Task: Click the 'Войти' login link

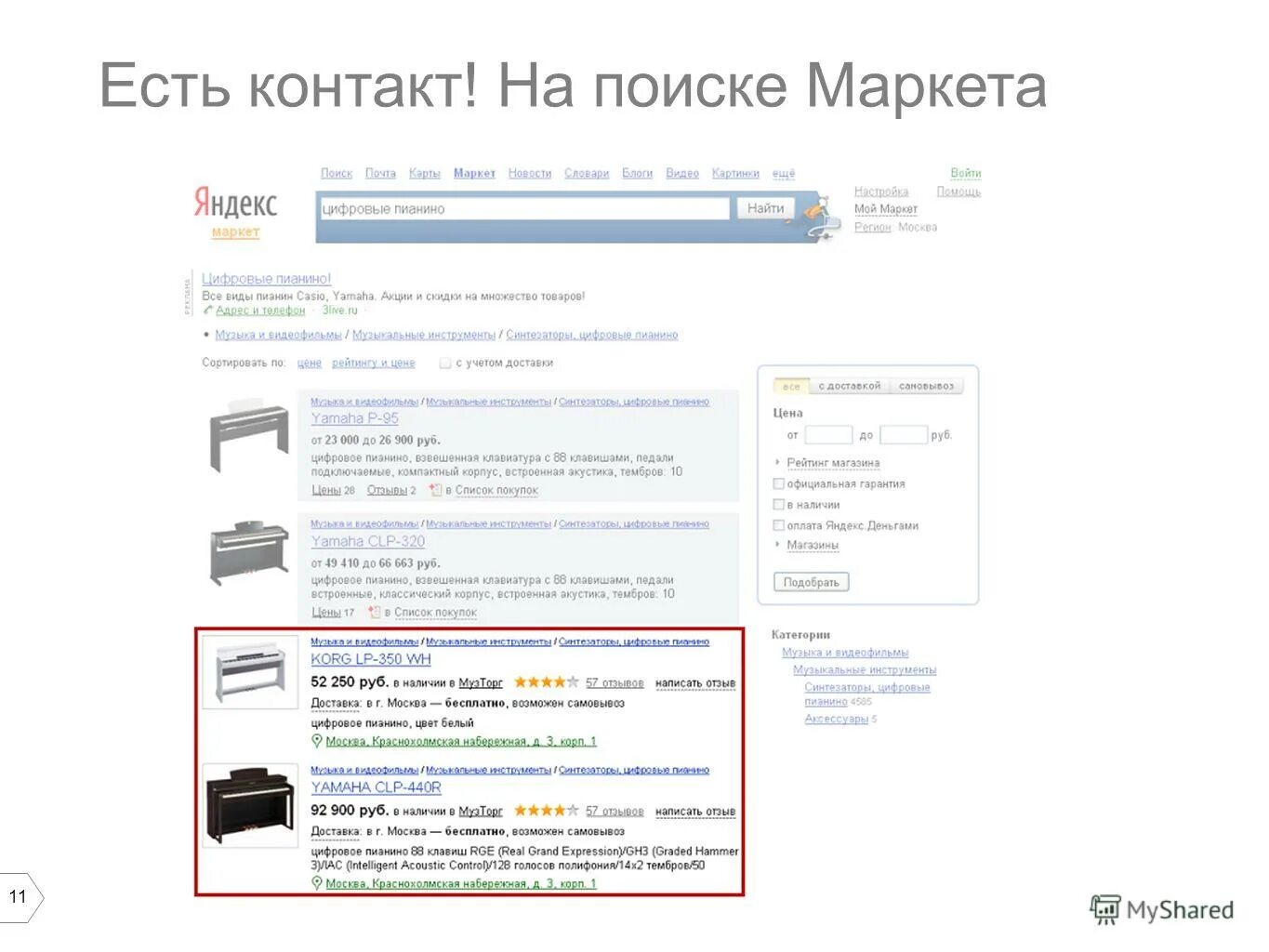Action: (966, 173)
